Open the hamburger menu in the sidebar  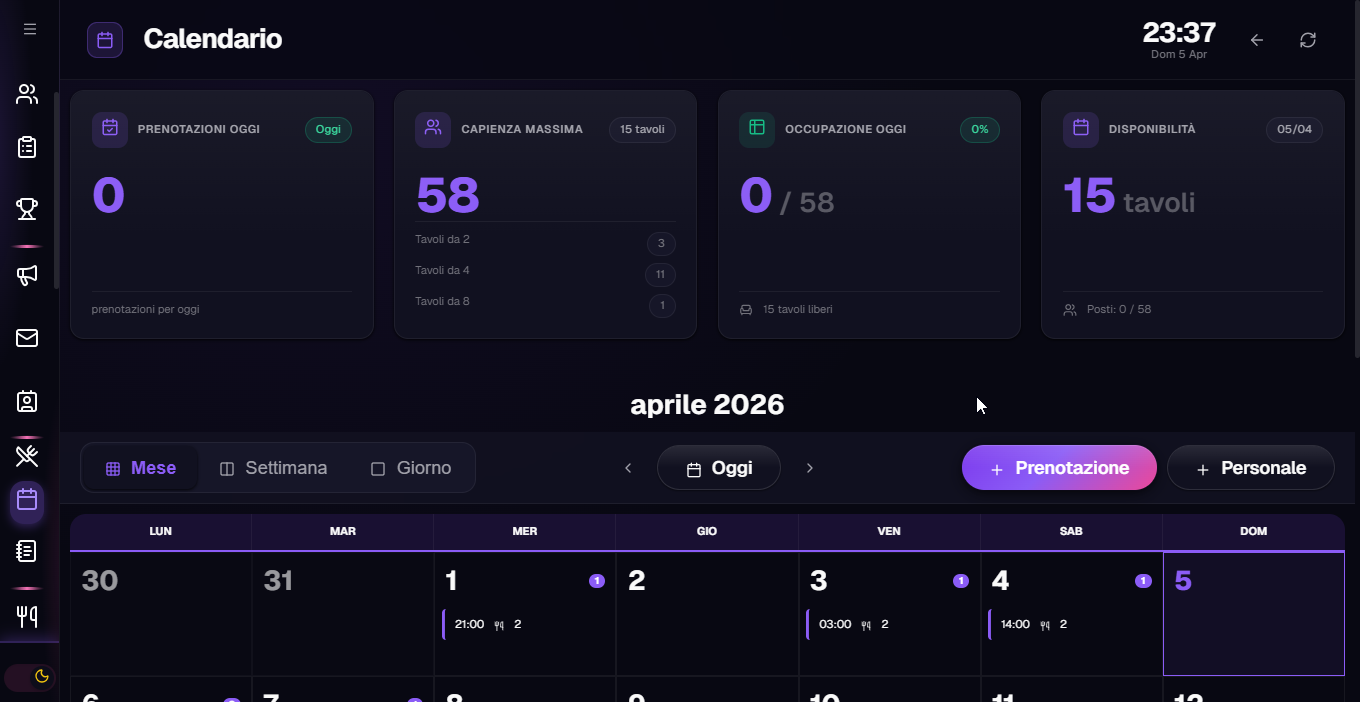(30, 29)
